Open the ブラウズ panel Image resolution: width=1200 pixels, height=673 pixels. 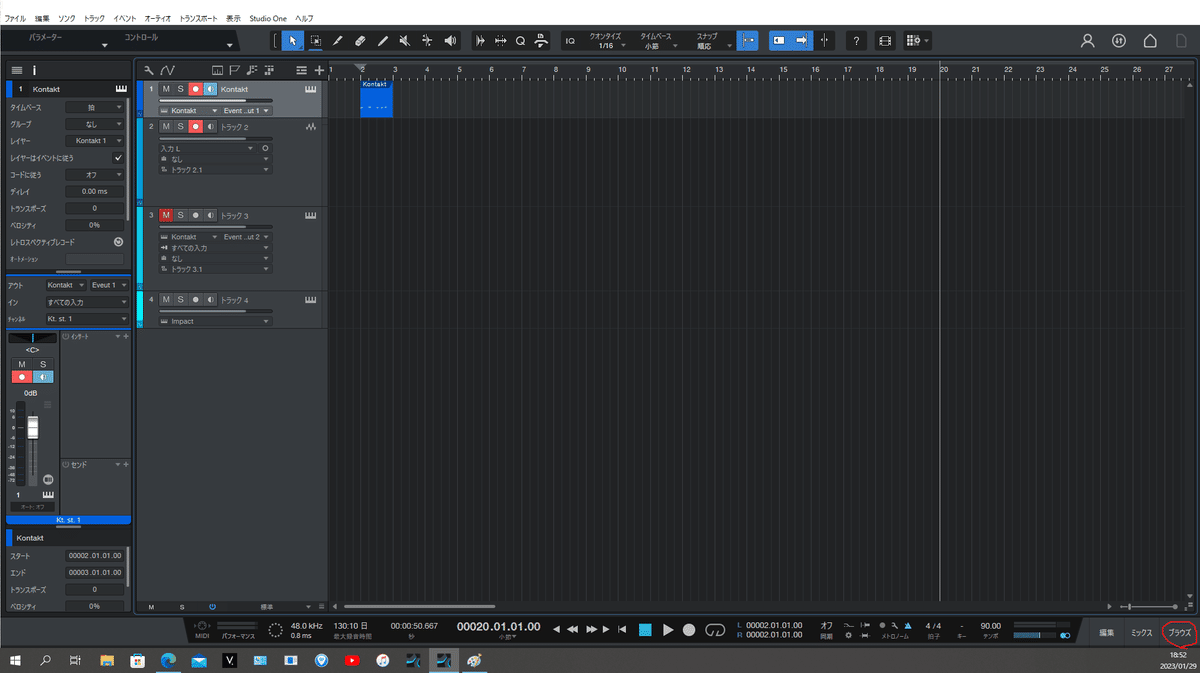click(x=1178, y=633)
